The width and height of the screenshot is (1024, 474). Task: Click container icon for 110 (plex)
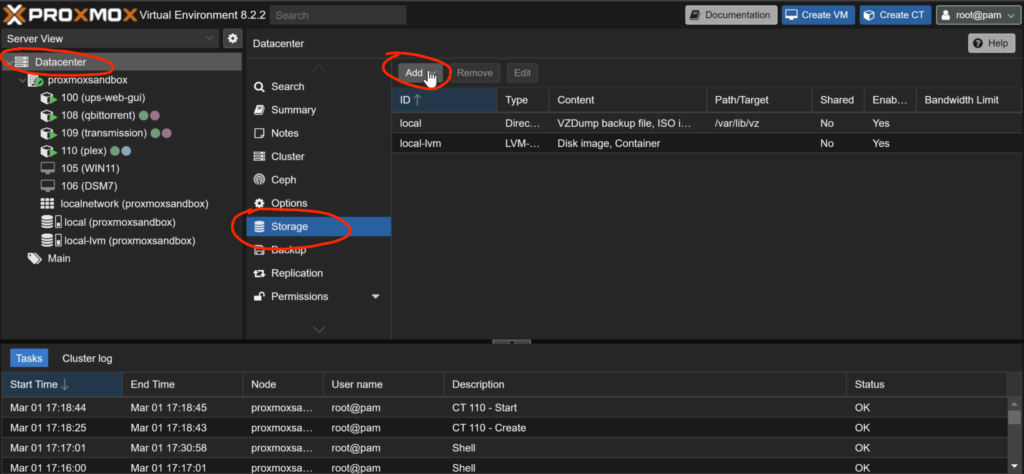click(x=50, y=151)
